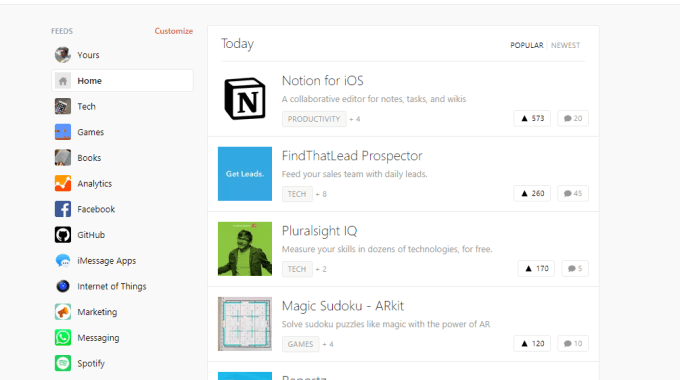This screenshot has height=380, width=680.
Task: Open Magic Sudoku comments (10)
Action: 573,344
